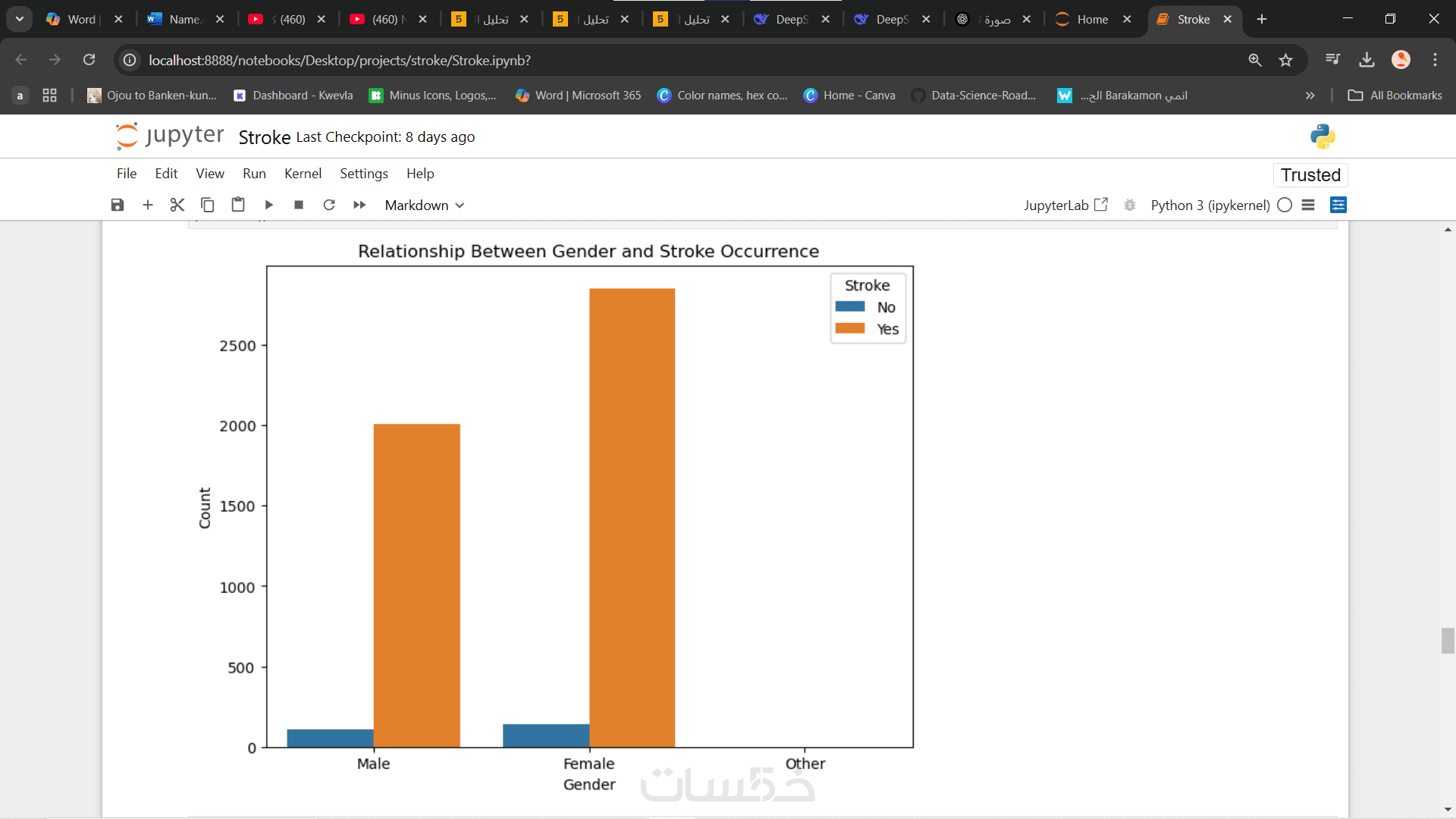Paste cell from the clipboard icon
The image size is (1456, 819).
(238, 205)
